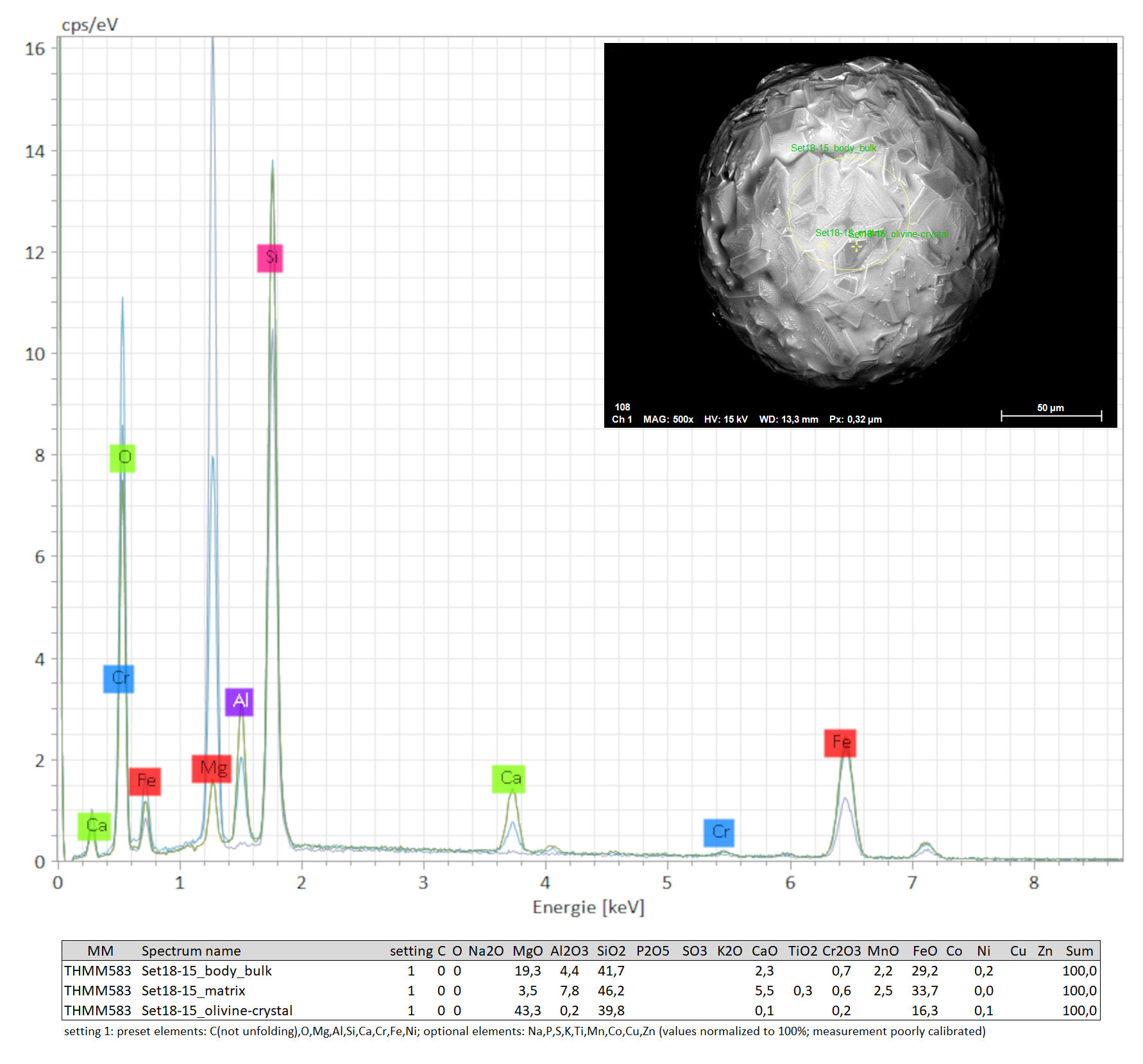Select the Cr label near 5.4 keV
Viewport: 1143px width, 1064px height.
point(719,832)
